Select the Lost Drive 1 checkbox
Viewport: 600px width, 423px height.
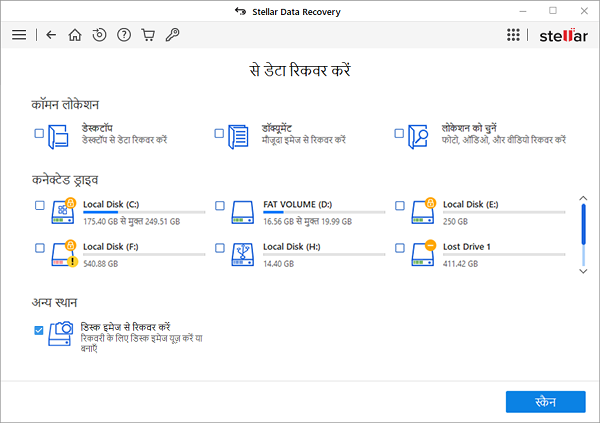coord(399,248)
